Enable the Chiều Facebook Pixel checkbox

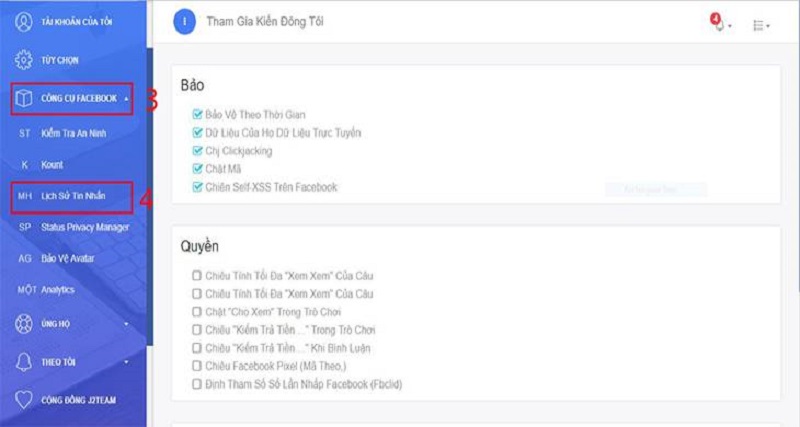click(197, 366)
